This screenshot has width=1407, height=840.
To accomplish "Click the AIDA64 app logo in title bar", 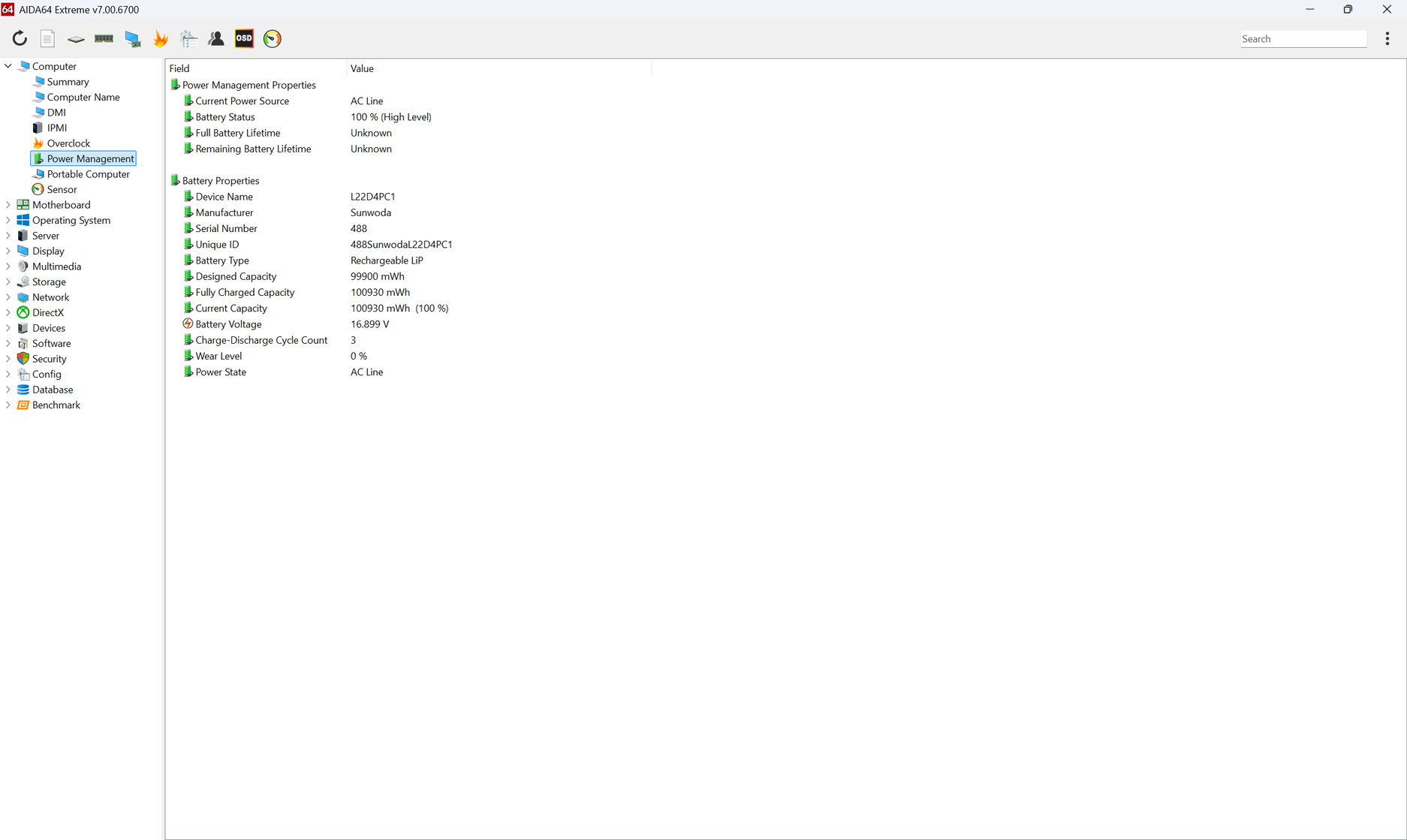I will (8, 9).
